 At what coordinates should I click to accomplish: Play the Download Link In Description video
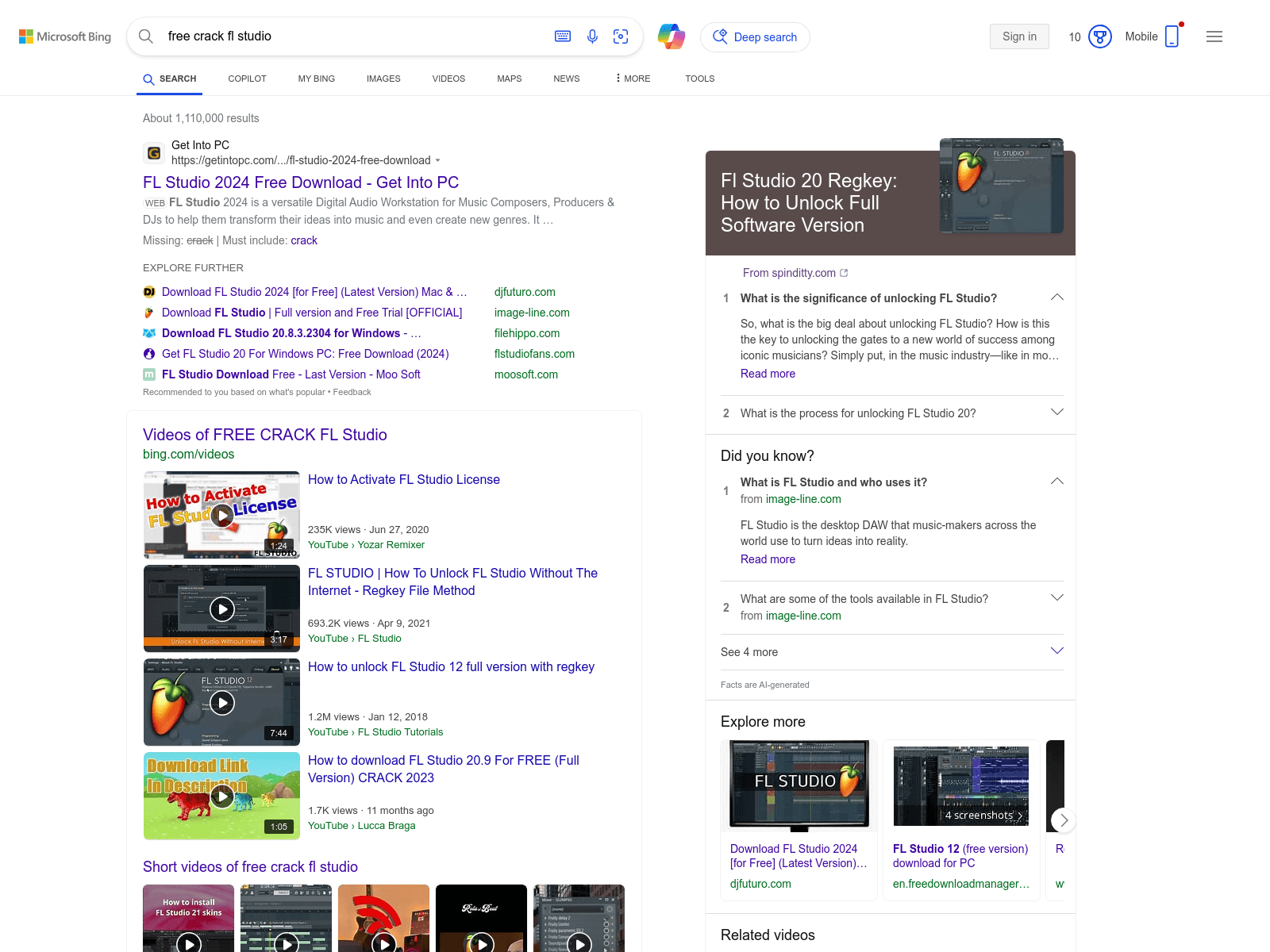click(222, 797)
